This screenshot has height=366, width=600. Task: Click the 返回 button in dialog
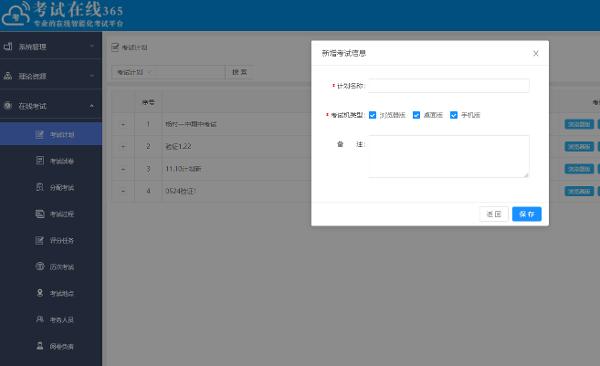point(494,214)
